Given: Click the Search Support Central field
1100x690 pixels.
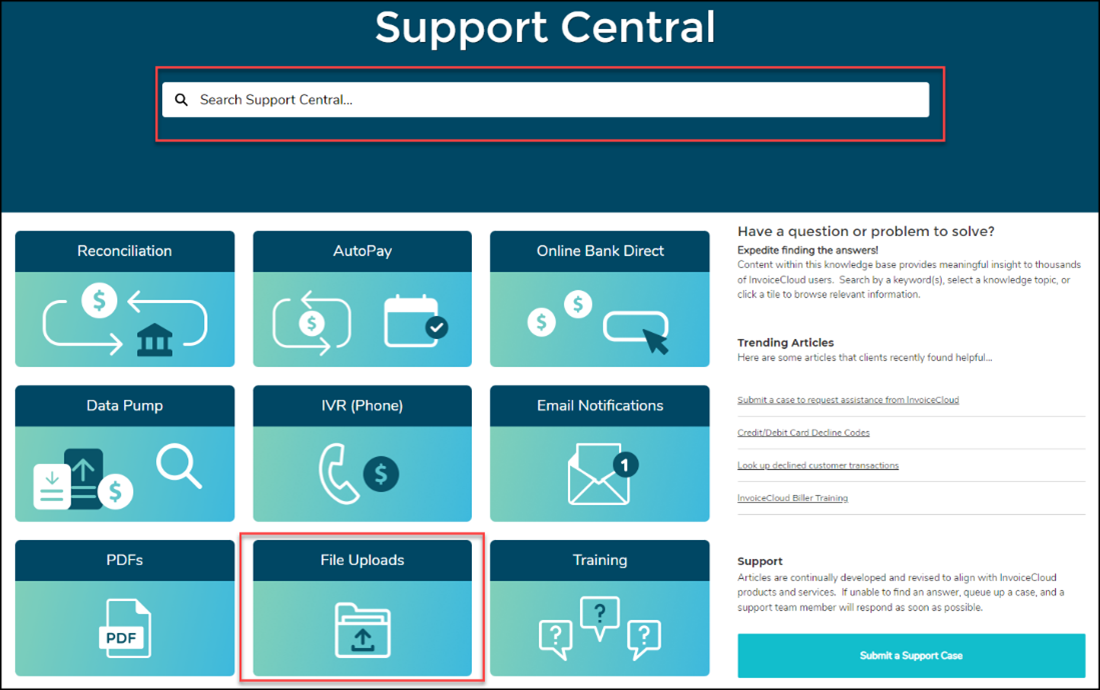Looking at the screenshot, I should [x=545, y=100].
